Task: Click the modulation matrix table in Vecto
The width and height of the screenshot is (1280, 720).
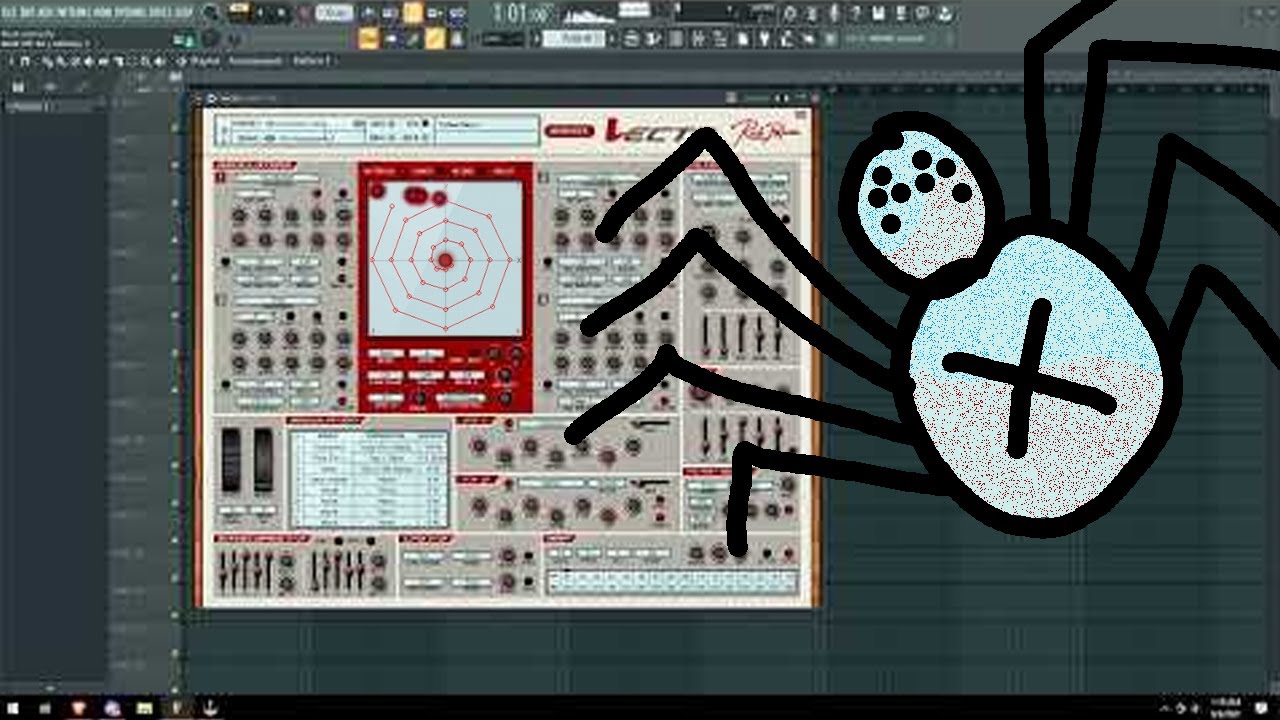Action: coord(369,477)
